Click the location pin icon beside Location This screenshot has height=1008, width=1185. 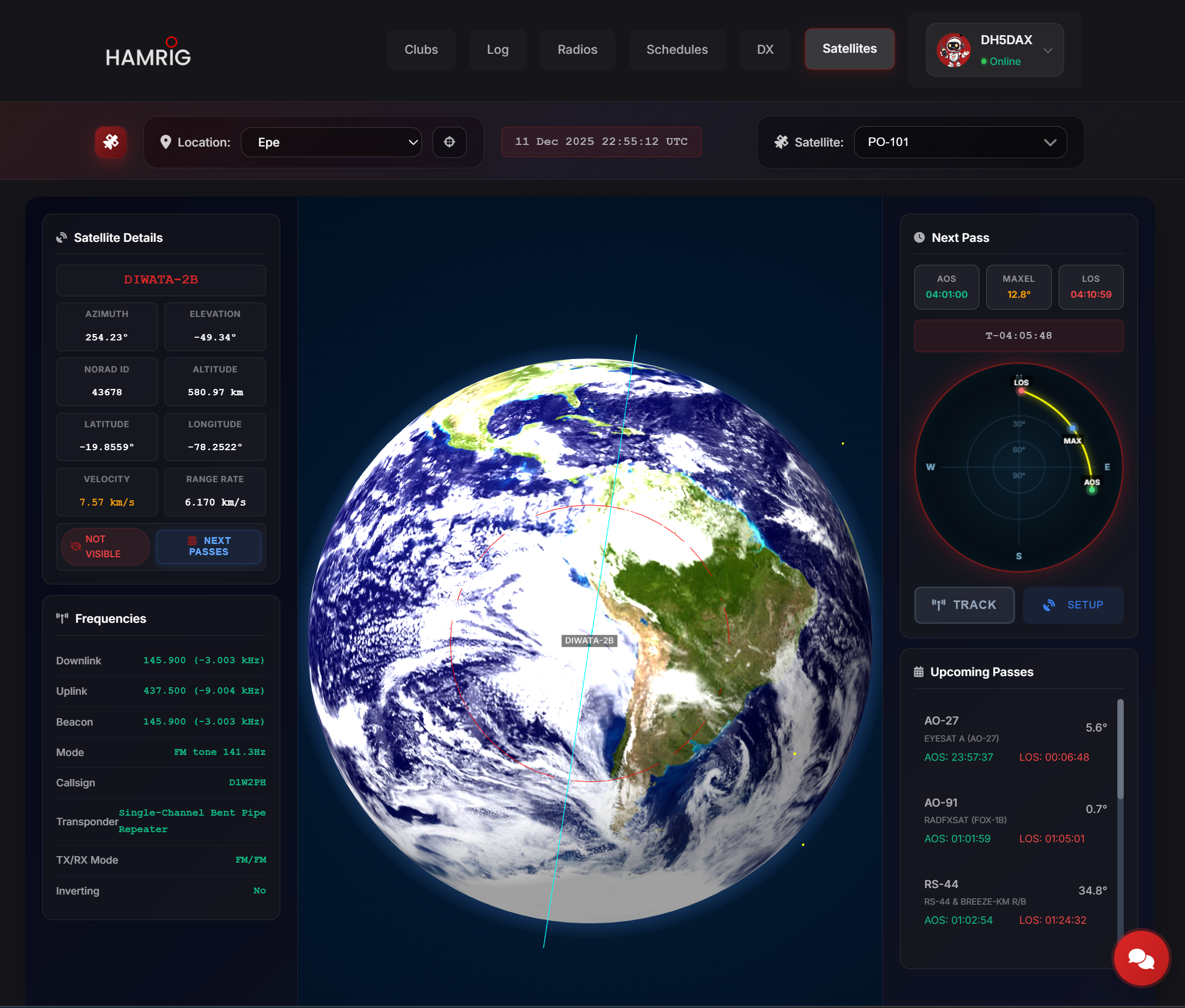pyautogui.click(x=166, y=142)
